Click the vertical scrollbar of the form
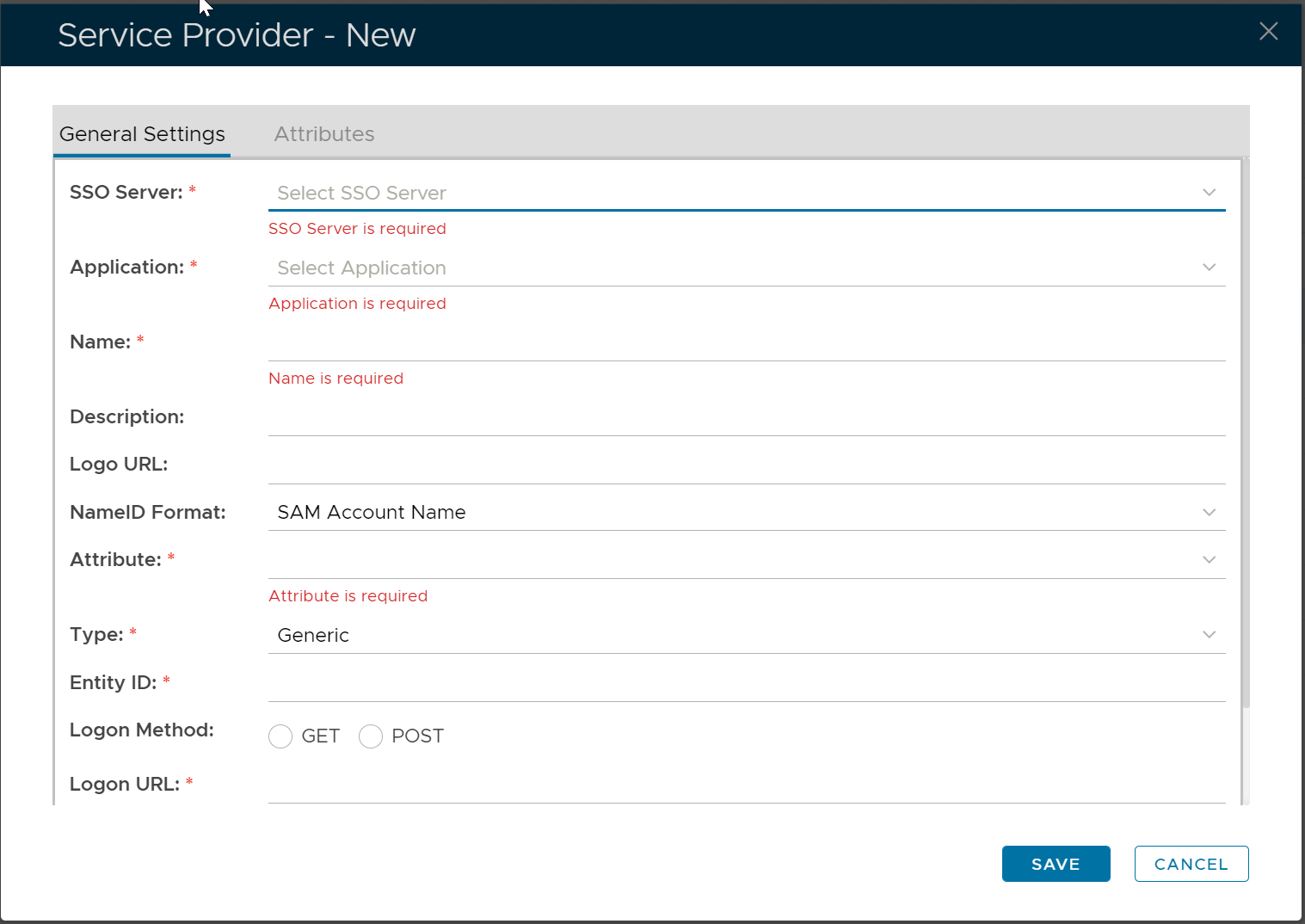This screenshot has height=924, width=1305. (x=1246, y=430)
